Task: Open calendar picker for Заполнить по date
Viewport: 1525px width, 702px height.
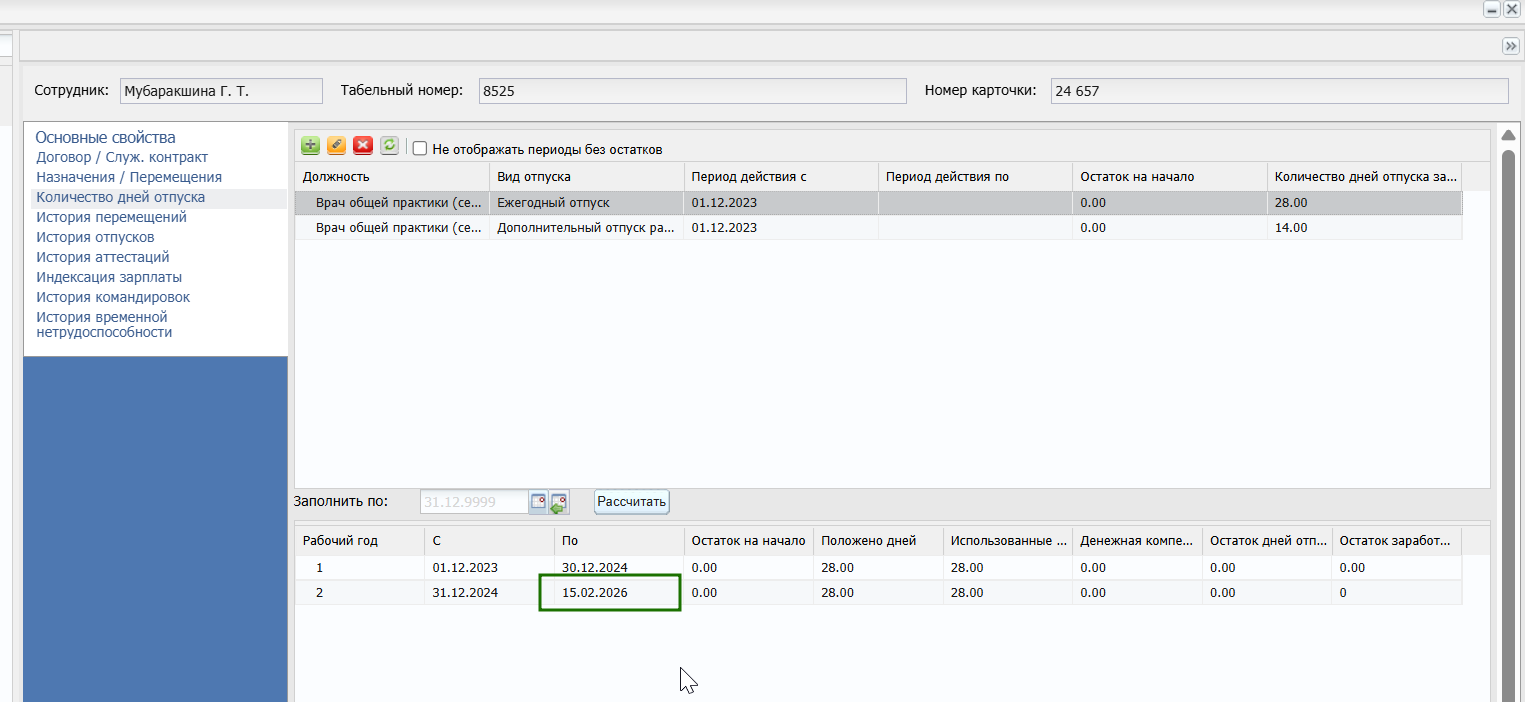Action: click(x=538, y=501)
